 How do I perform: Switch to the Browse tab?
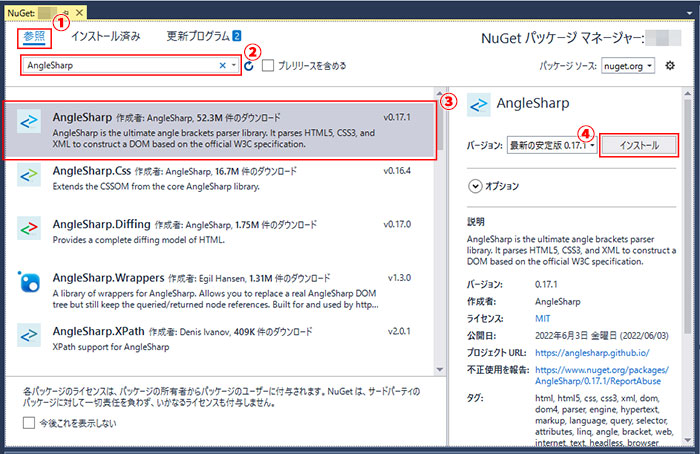point(34,37)
